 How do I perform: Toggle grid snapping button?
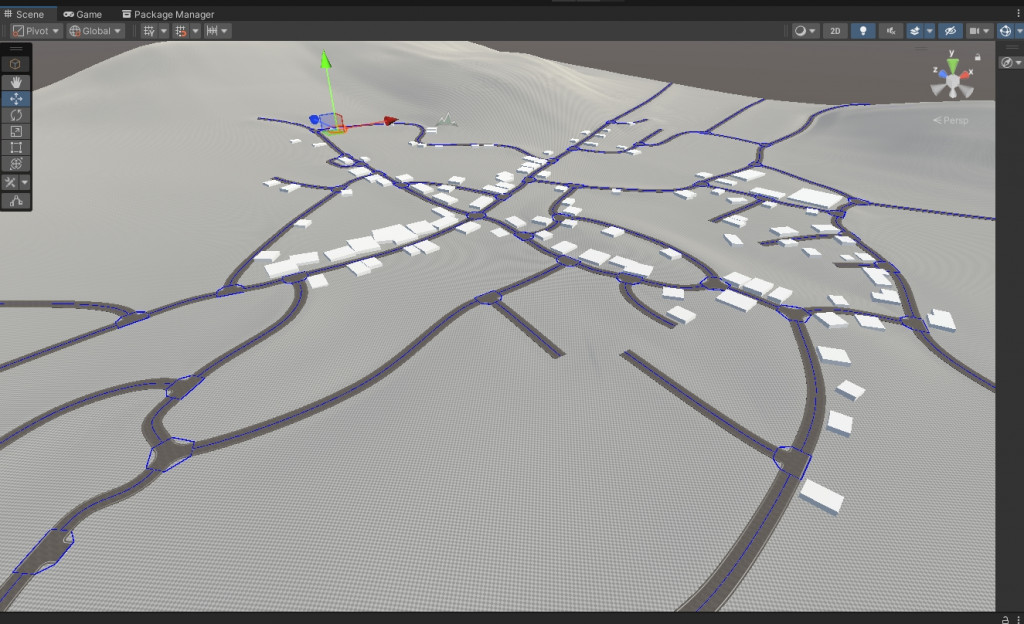(181, 31)
